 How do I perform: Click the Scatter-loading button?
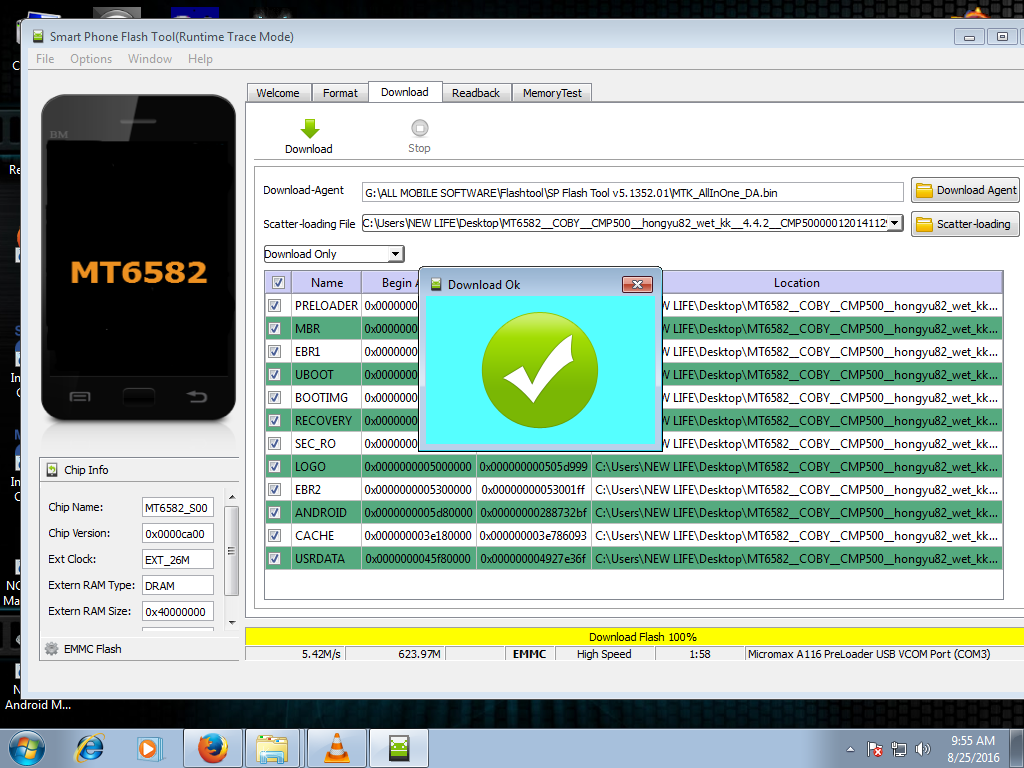(x=965, y=224)
